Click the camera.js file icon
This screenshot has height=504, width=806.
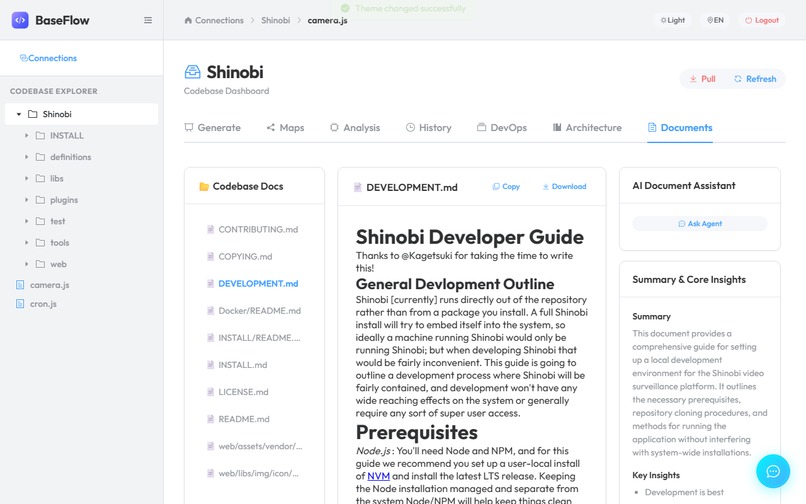pos(20,285)
